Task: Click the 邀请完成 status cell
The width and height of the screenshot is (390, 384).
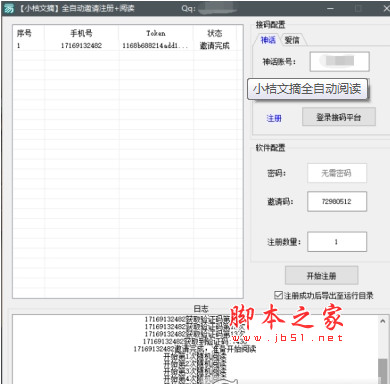Action: coord(215,46)
